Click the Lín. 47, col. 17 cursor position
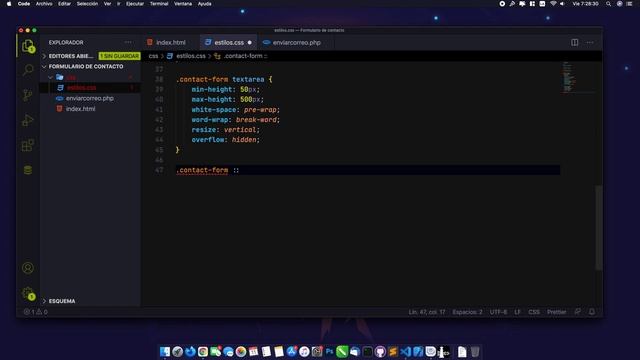The image size is (640, 360). 427,312
